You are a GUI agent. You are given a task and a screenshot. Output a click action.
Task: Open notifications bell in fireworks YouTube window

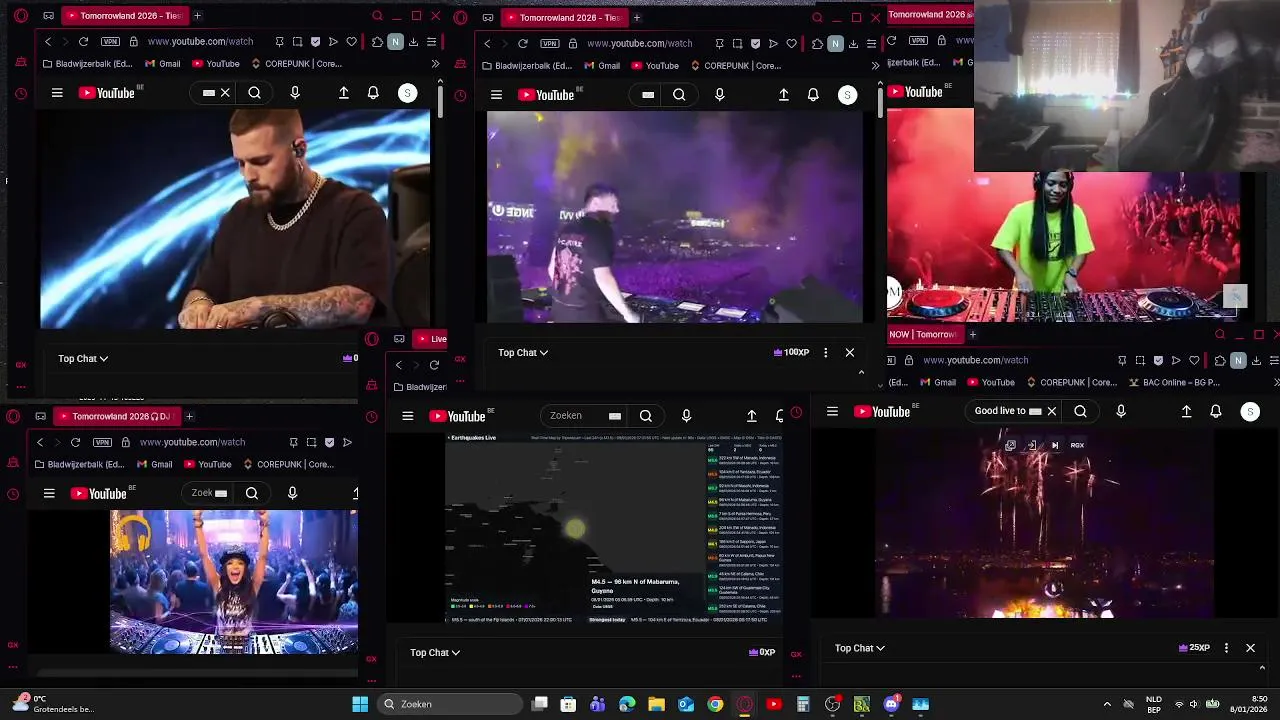[x=1216, y=411]
